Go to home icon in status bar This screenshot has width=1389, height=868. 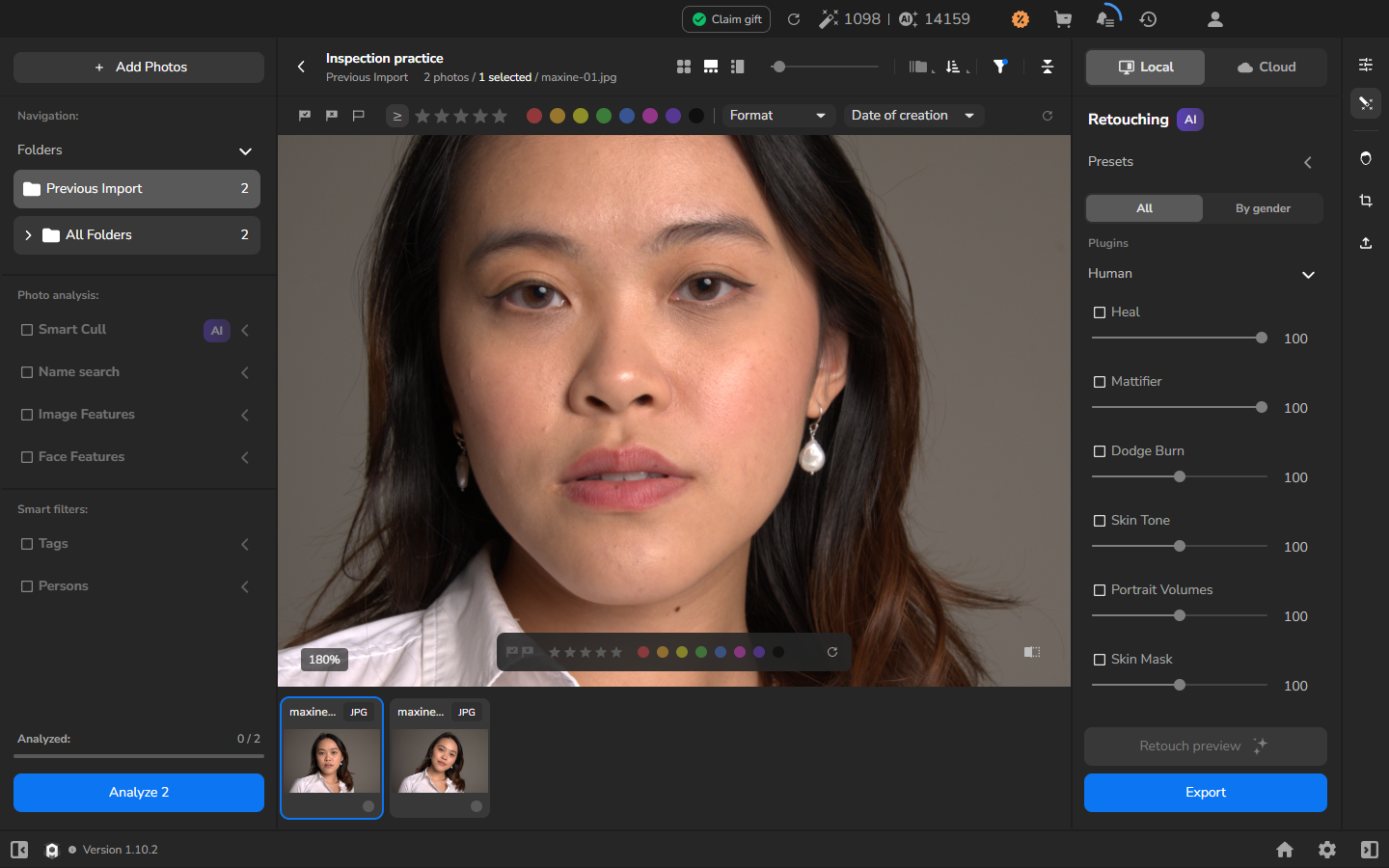point(1285,850)
